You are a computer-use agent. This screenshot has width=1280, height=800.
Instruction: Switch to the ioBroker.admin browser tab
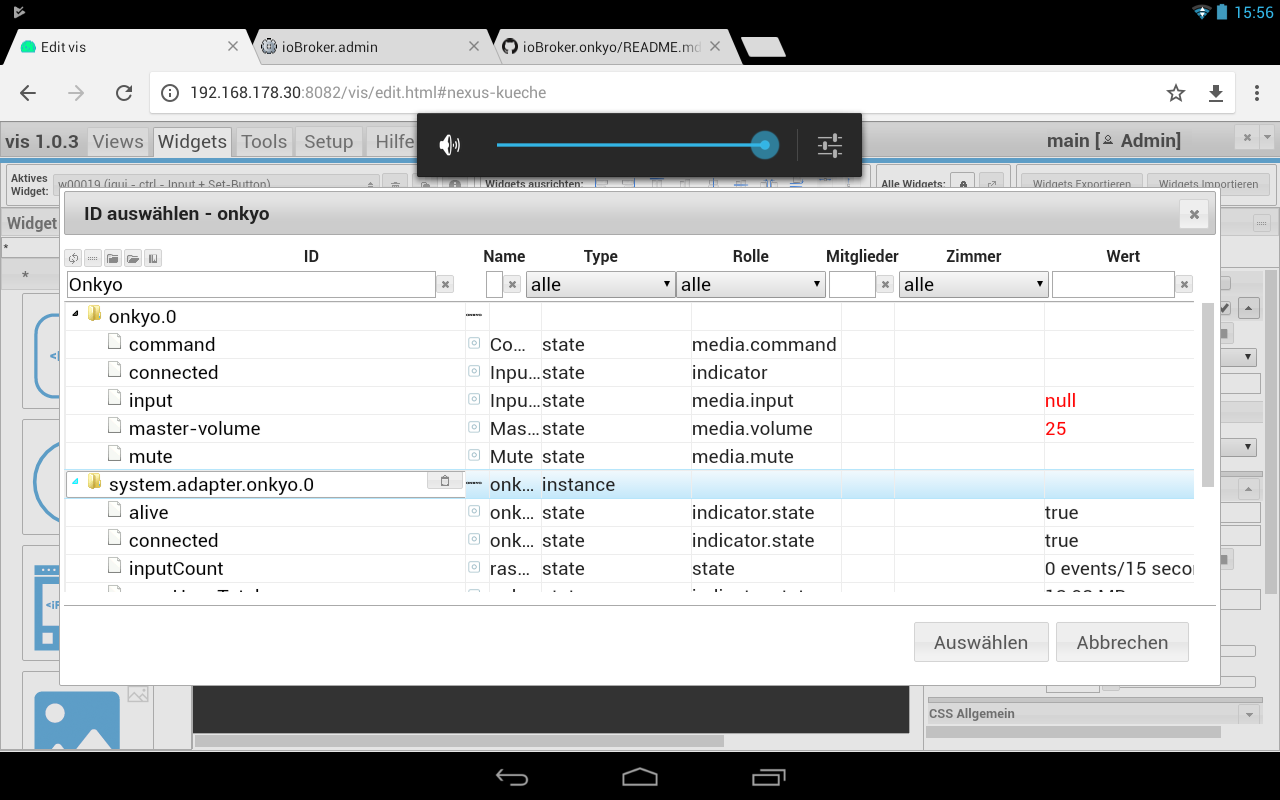[x=370, y=47]
